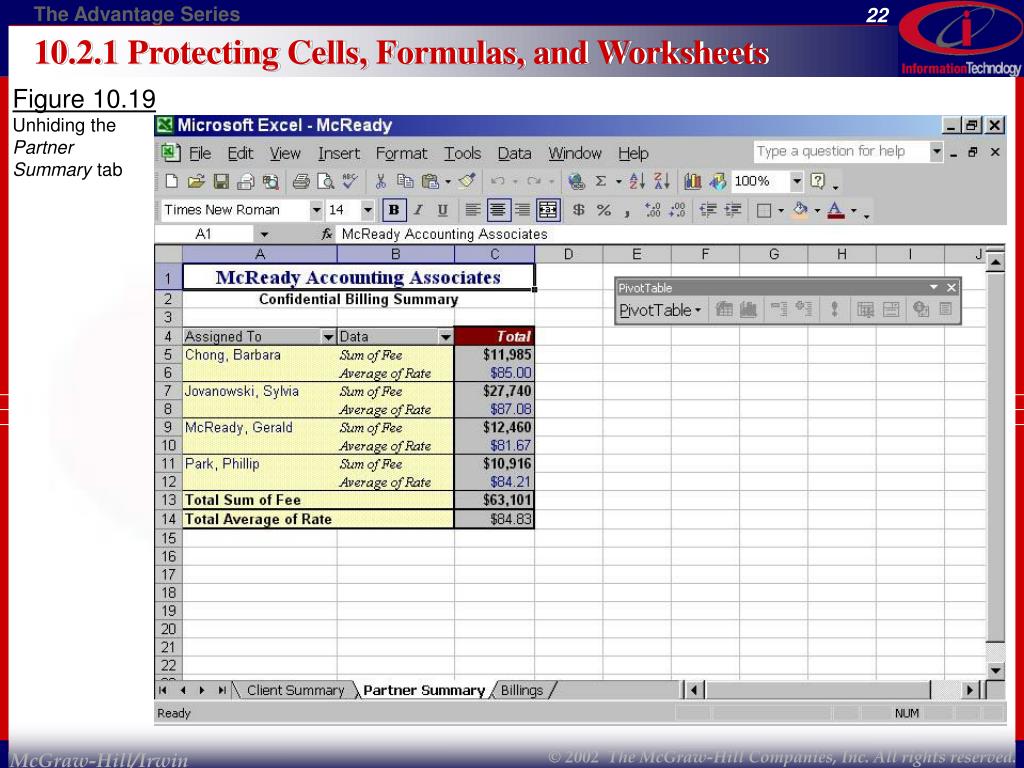Viewport: 1024px width, 768px height.
Task: Toggle Align Left
Action: (473, 210)
